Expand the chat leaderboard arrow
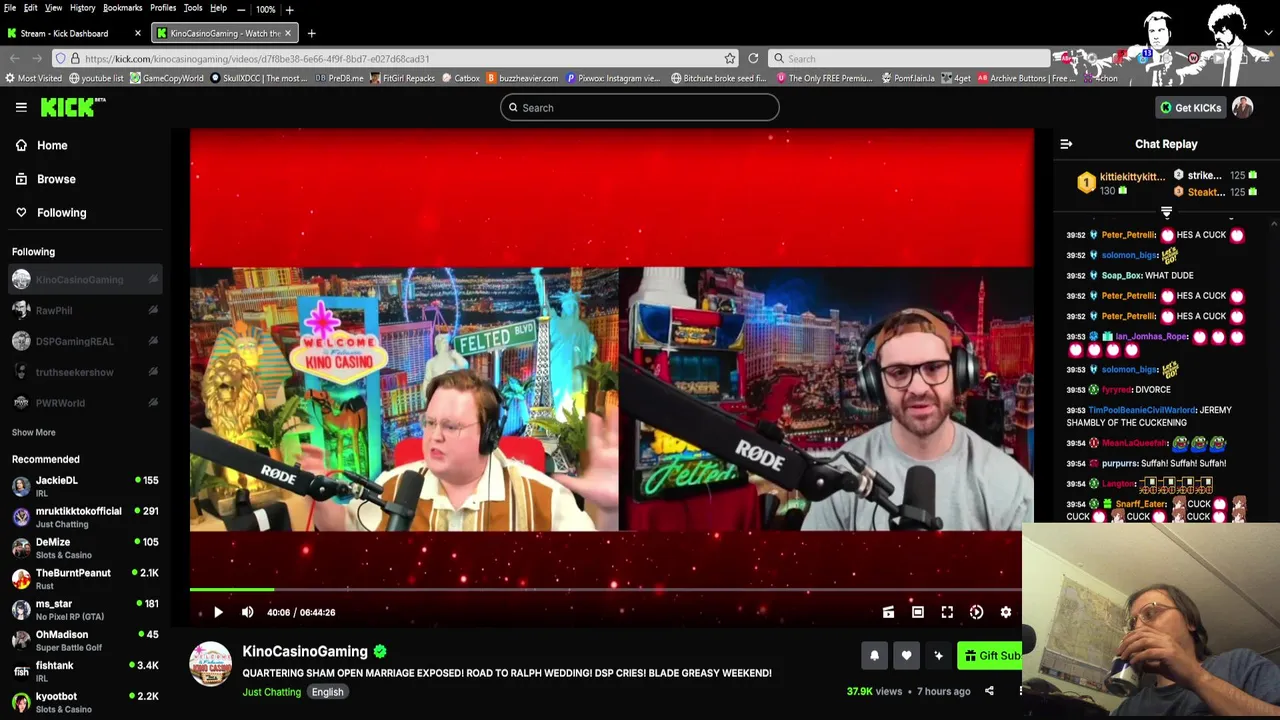1280x720 pixels. [x=1166, y=212]
